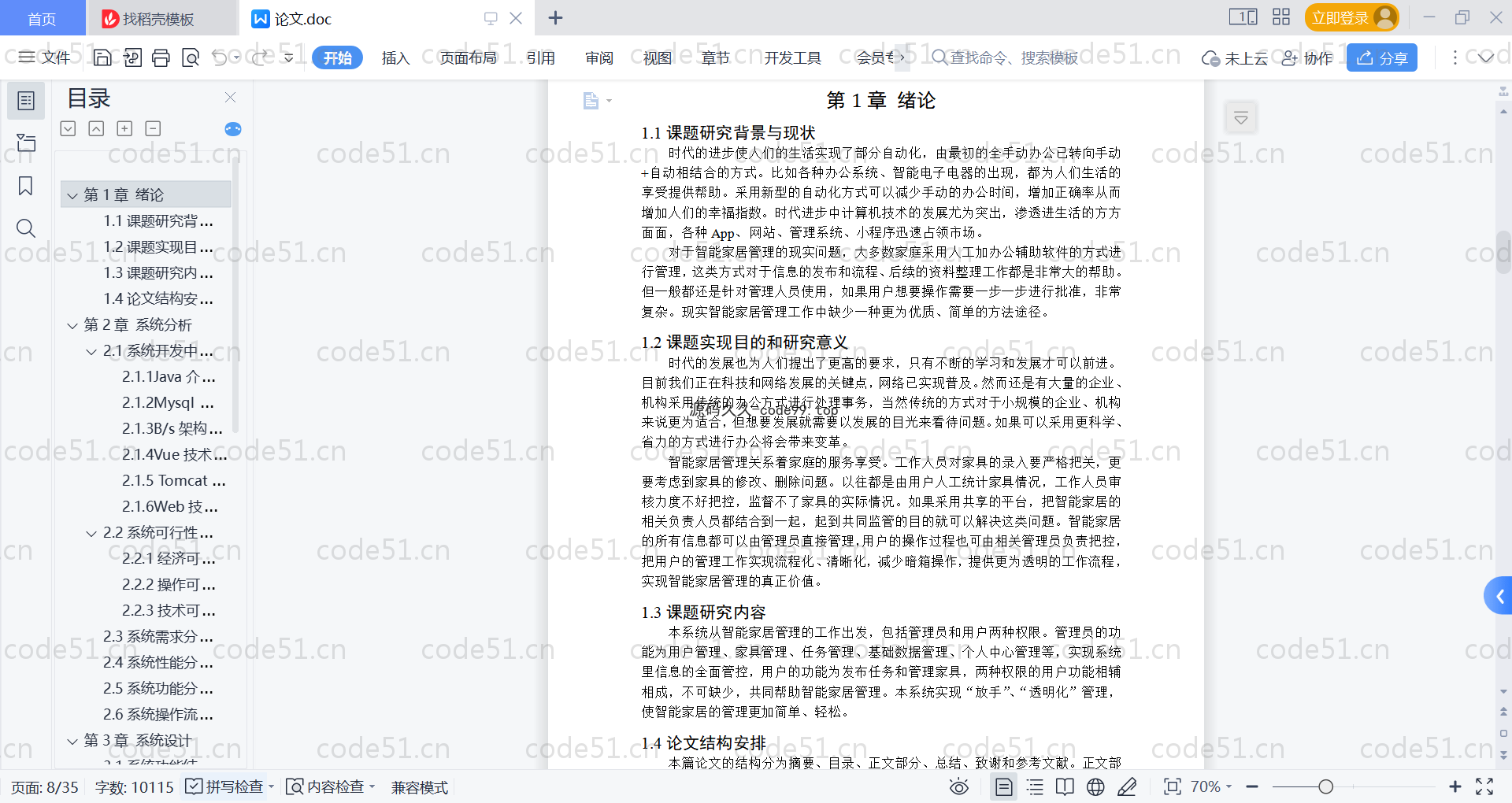Switch to web layout view

click(1095, 786)
